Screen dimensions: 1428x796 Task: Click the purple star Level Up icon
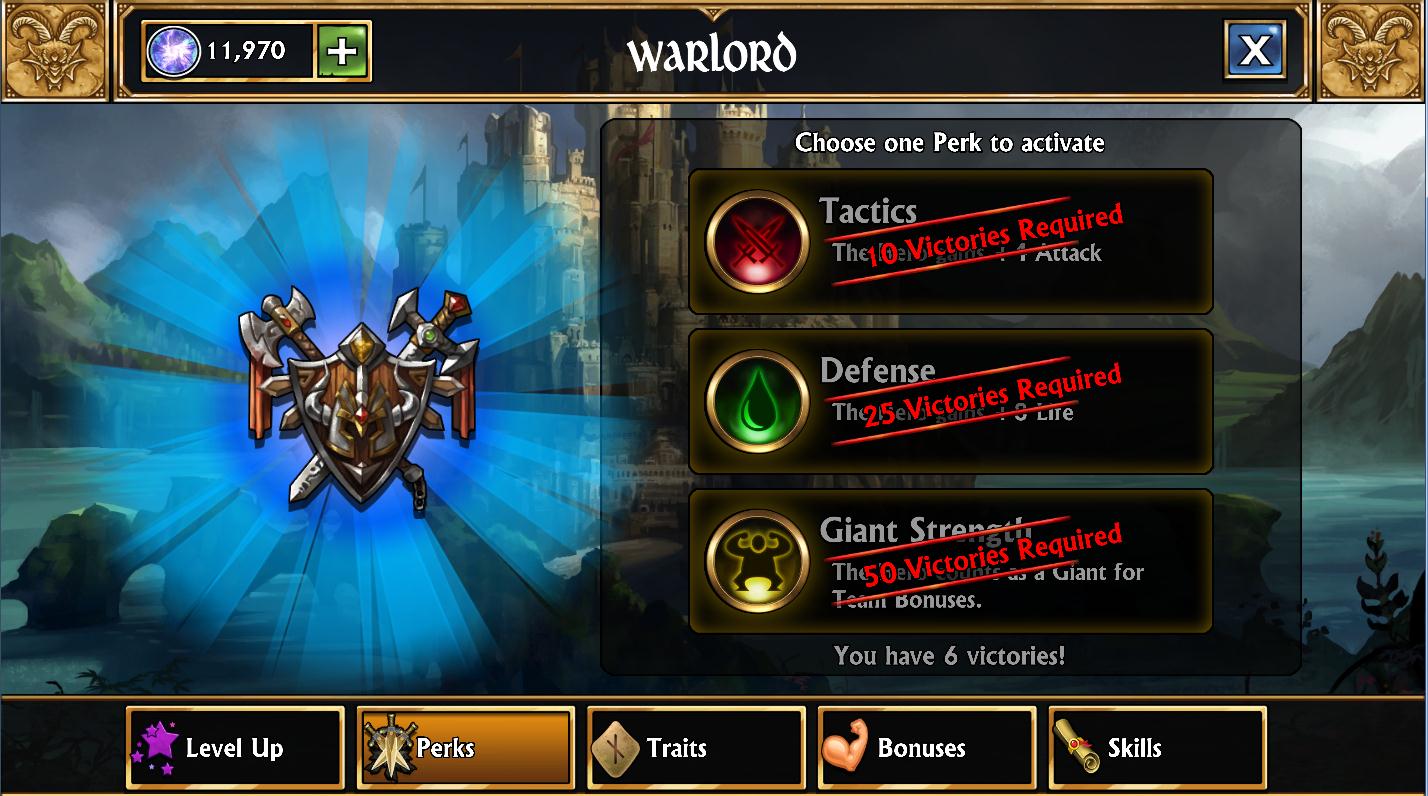154,749
